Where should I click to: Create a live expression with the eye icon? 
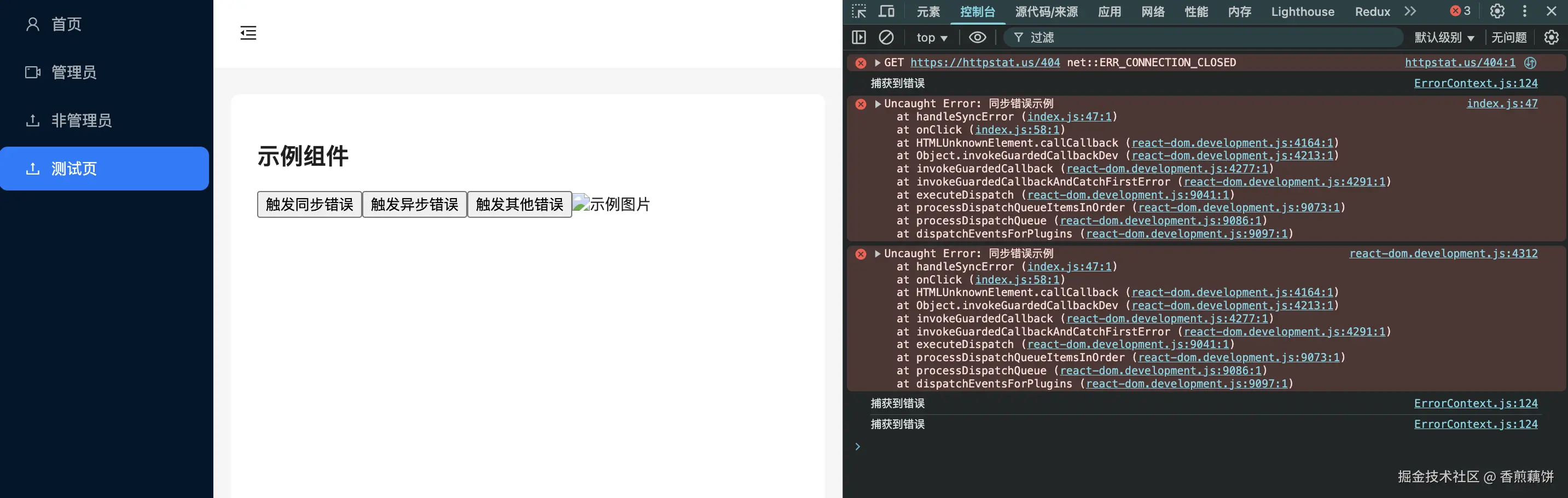point(978,38)
